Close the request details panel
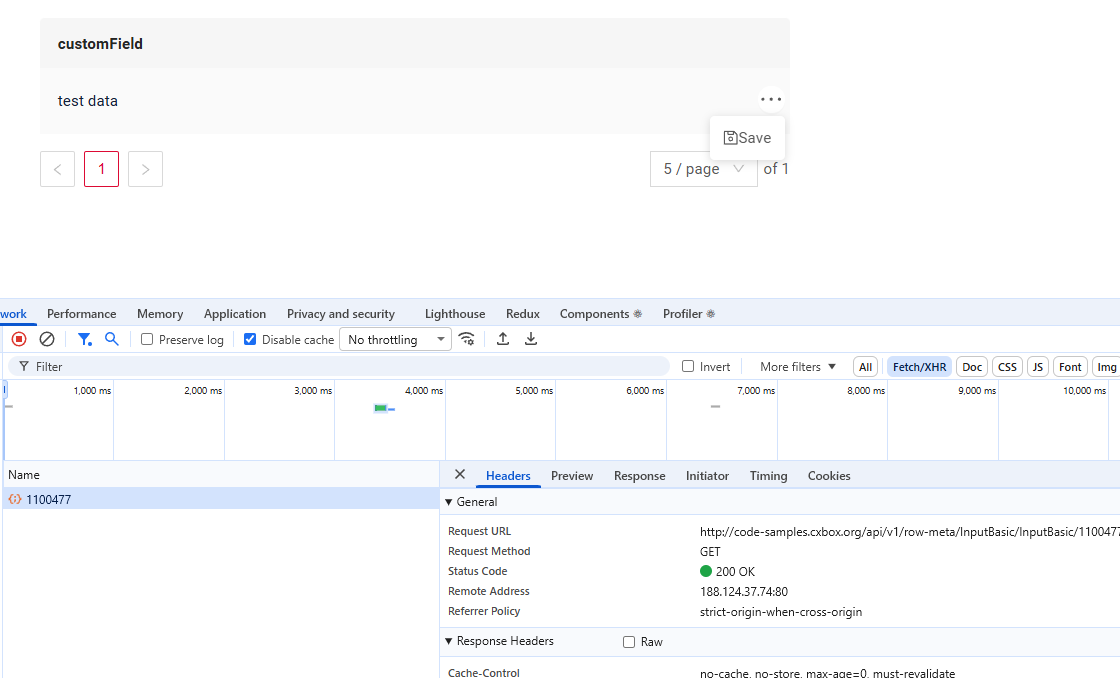 [x=460, y=475]
